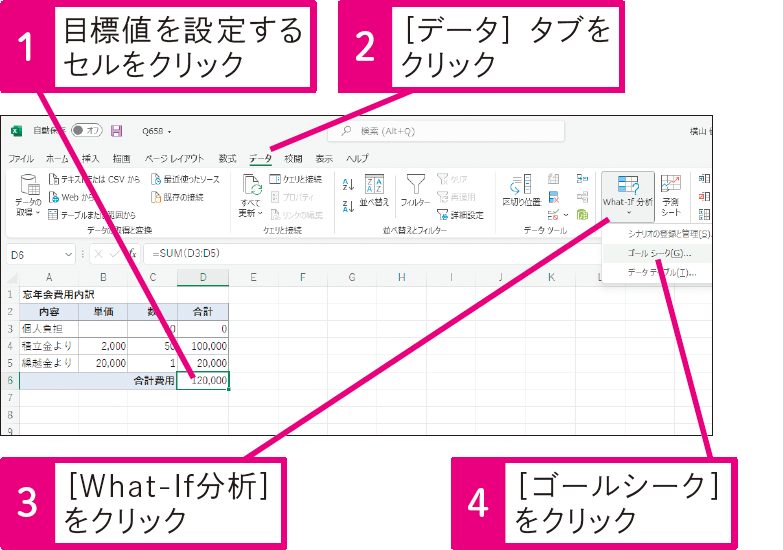Click テーブルまたは範囲から

coord(92,215)
